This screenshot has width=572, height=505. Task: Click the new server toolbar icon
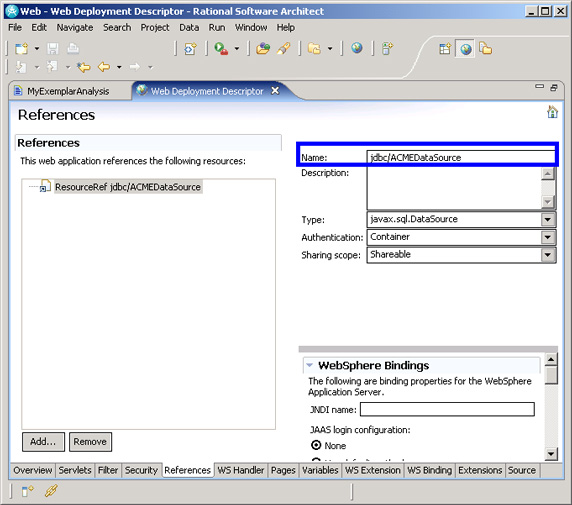(x=387, y=49)
